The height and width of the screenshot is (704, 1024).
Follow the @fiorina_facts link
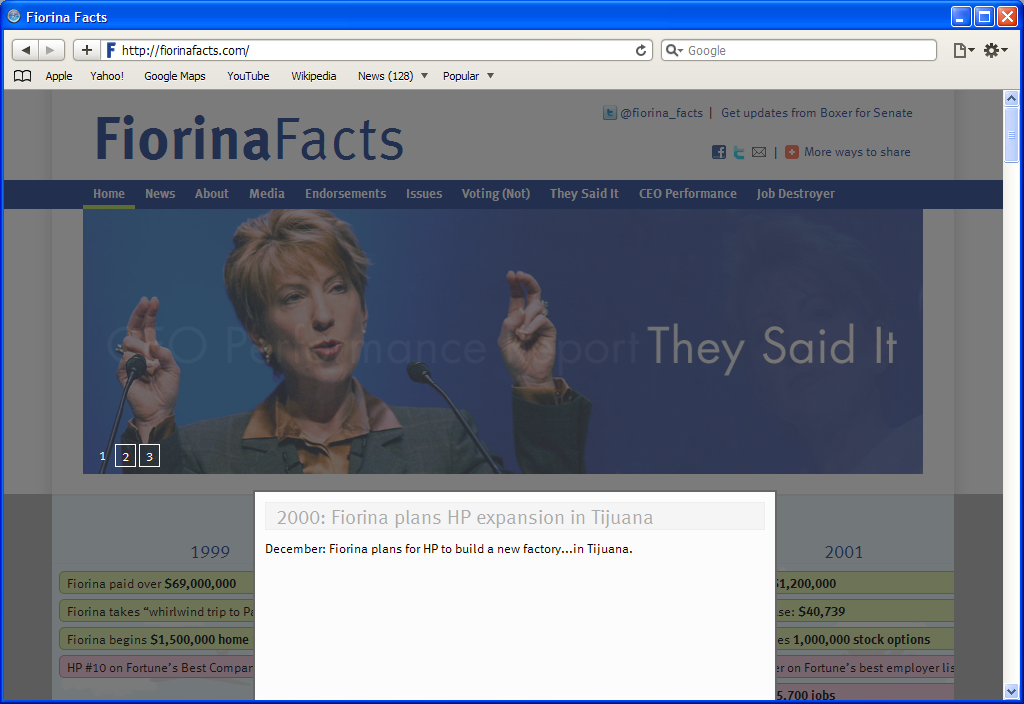[662, 112]
